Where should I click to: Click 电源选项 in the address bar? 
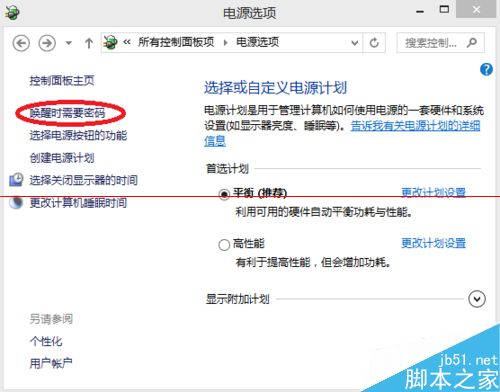click(x=257, y=42)
